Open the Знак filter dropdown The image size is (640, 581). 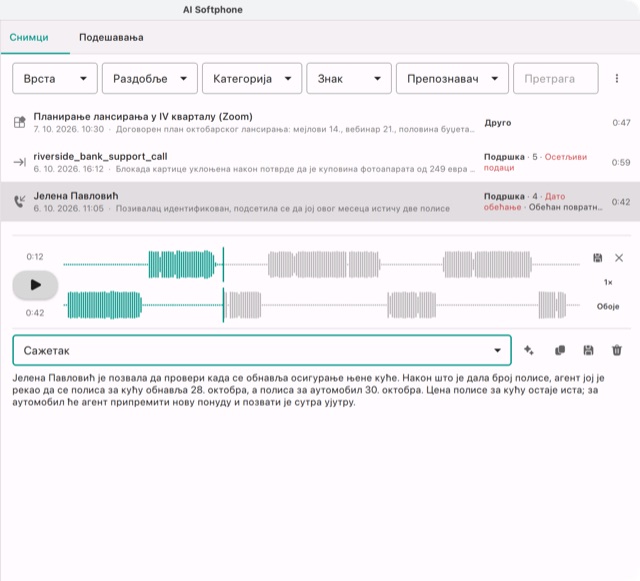(x=349, y=78)
